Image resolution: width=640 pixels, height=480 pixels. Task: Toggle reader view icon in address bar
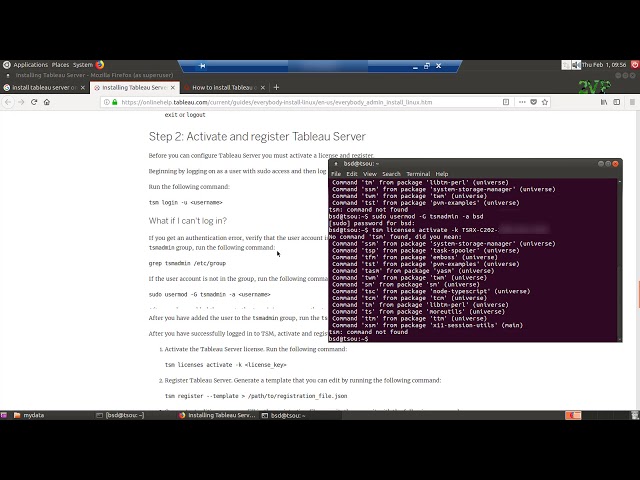click(506, 102)
